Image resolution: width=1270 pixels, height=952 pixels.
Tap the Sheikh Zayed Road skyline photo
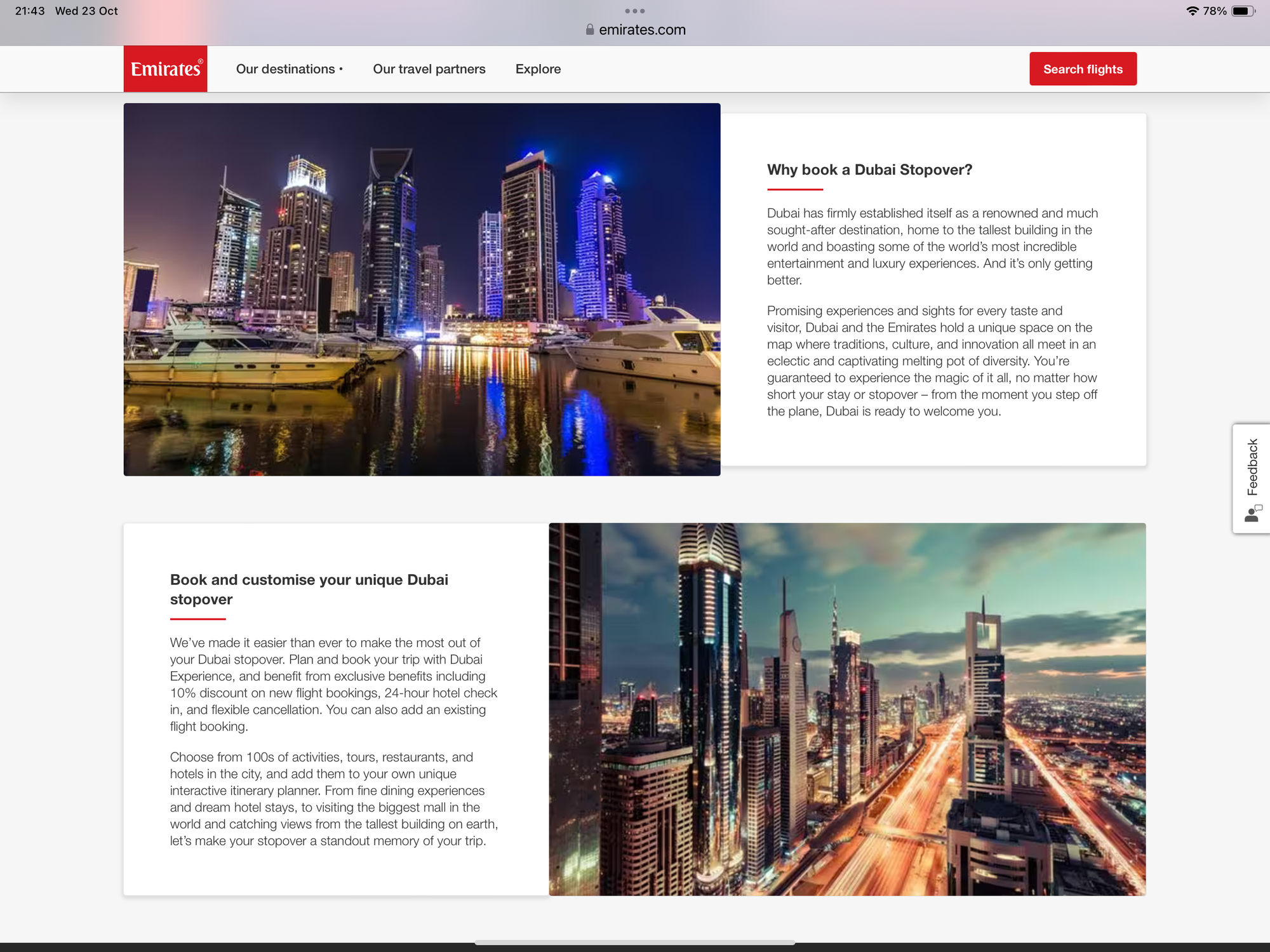tap(847, 709)
